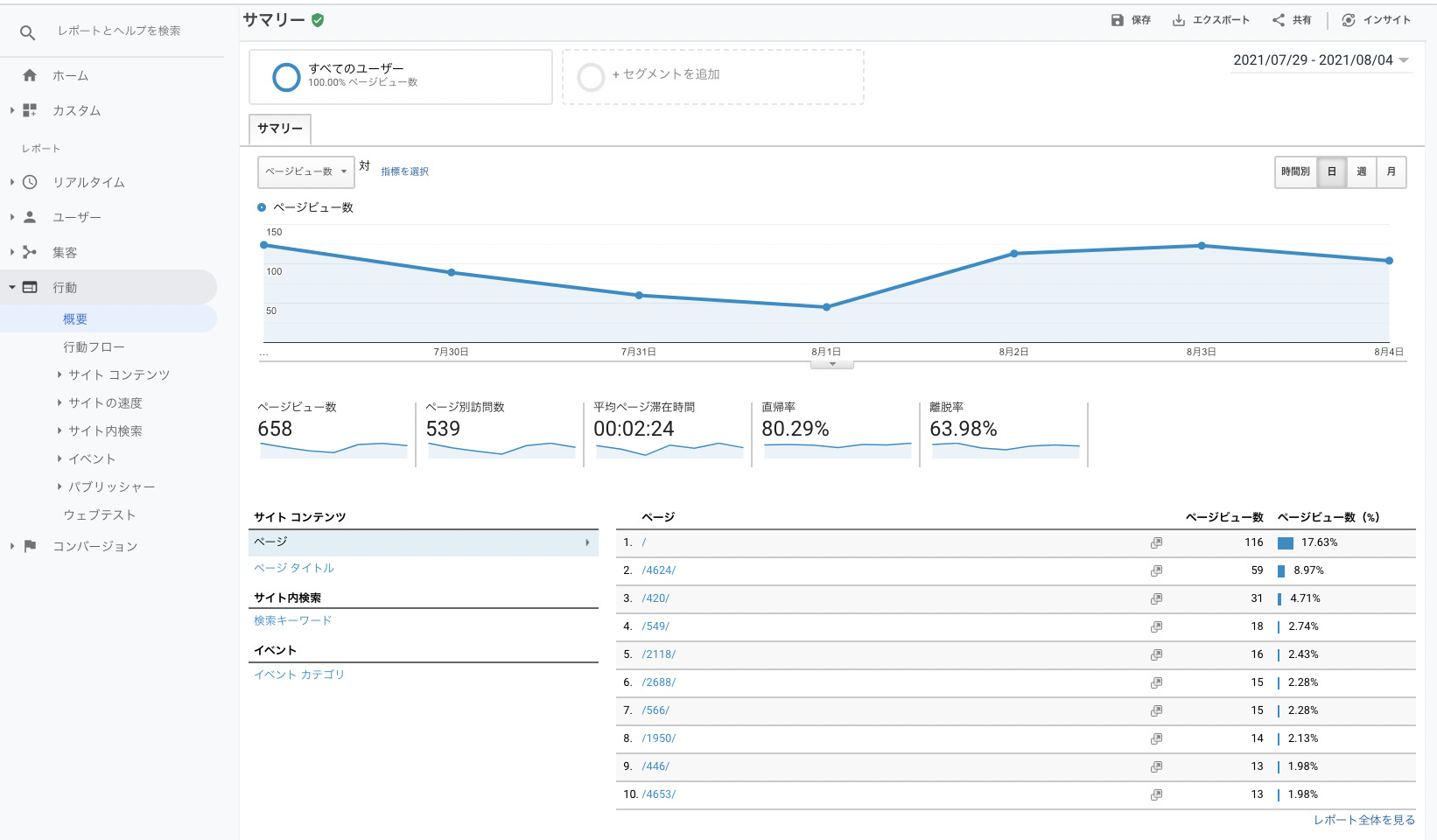Select the サマリー tab
Viewport: 1437px width, 840px height.
[280, 129]
